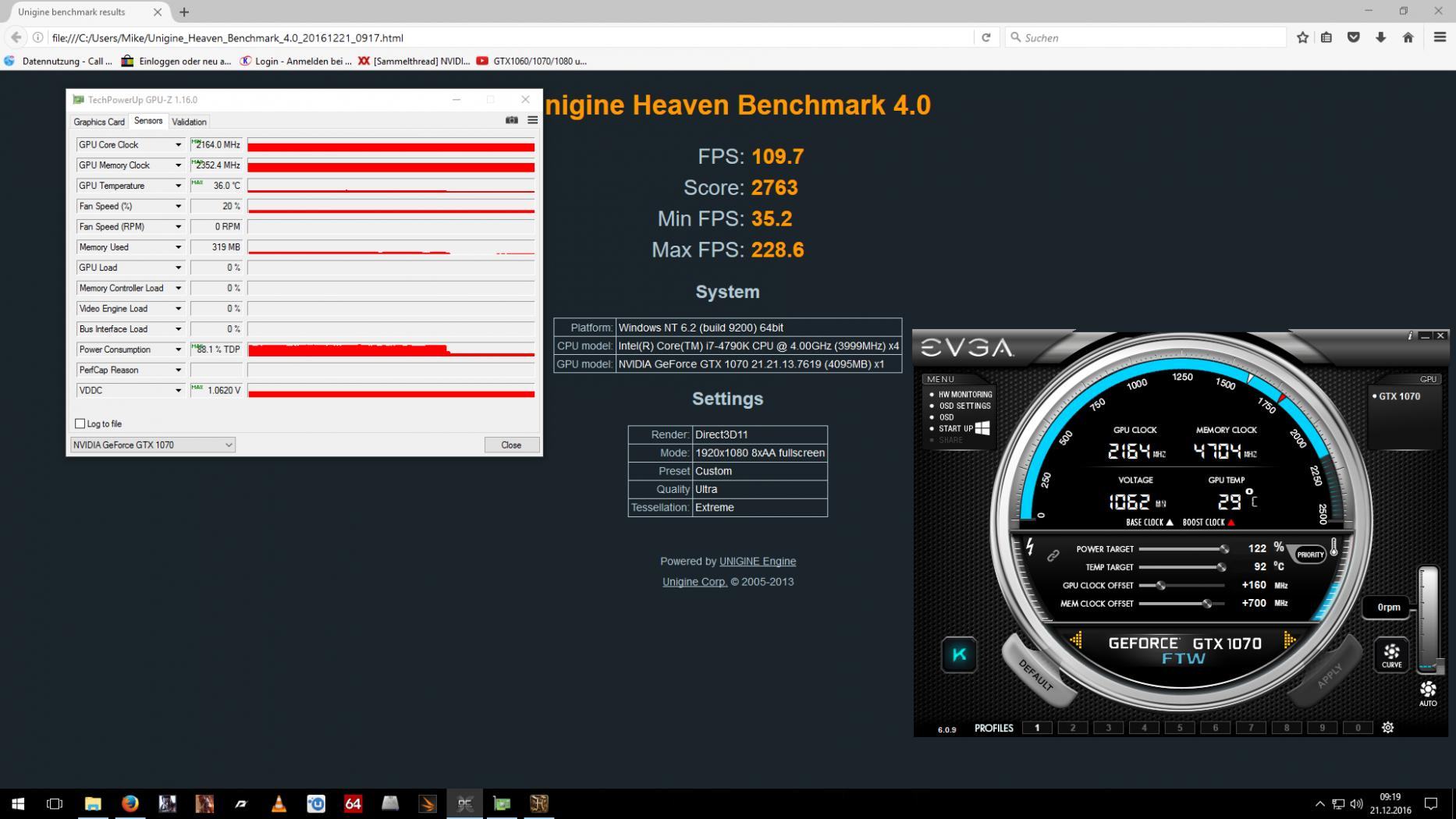Toggle EVGA automatic fan control
Image resolution: width=1456 pixels, height=819 pixels.
click(1428, 693)
